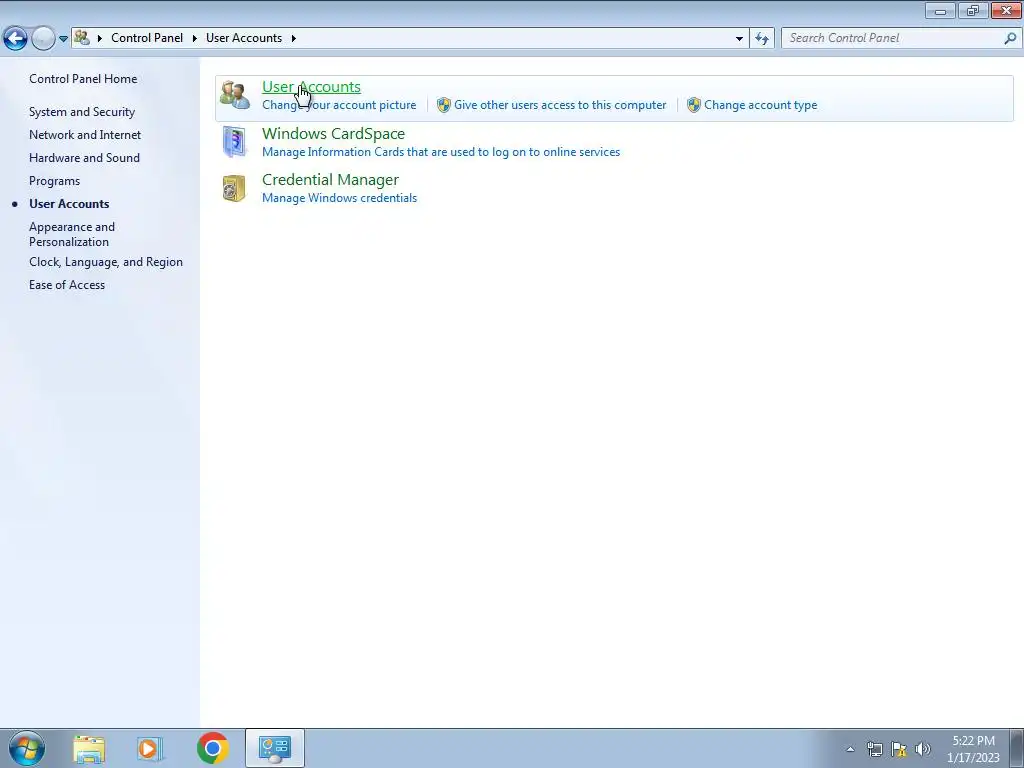This screenshot has height=768, width=1024.
Task: Open the address bar history dropdown
Action: (x=739, y=39)
